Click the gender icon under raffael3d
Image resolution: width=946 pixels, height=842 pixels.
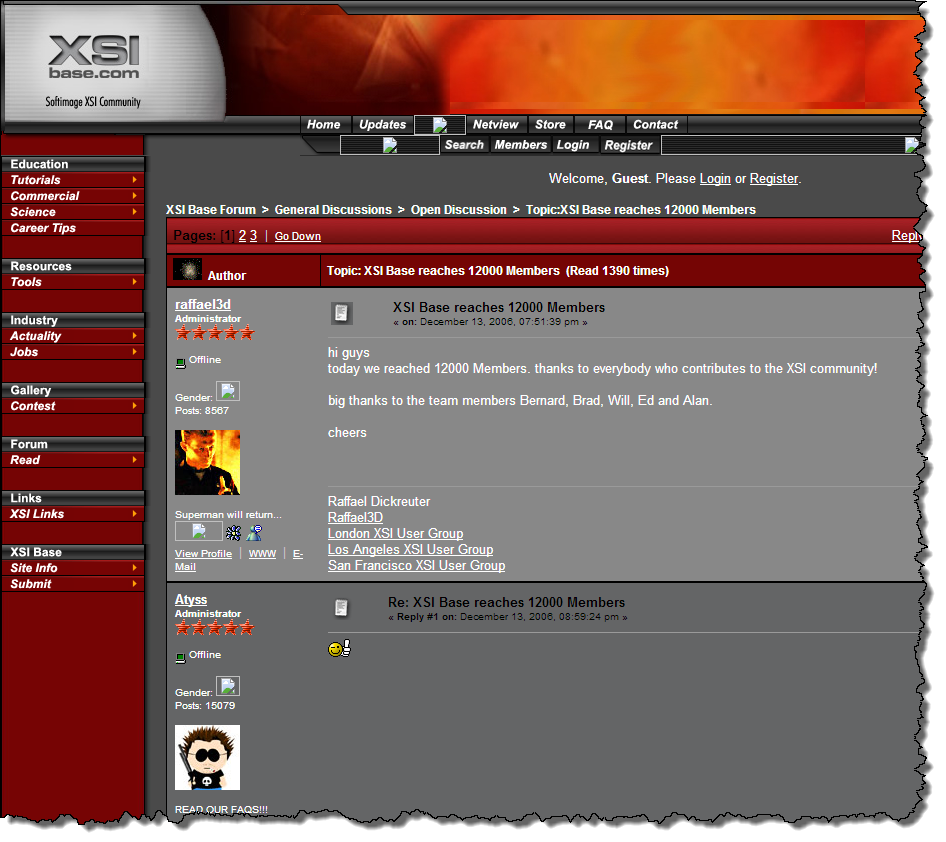(x=228, y=391)
